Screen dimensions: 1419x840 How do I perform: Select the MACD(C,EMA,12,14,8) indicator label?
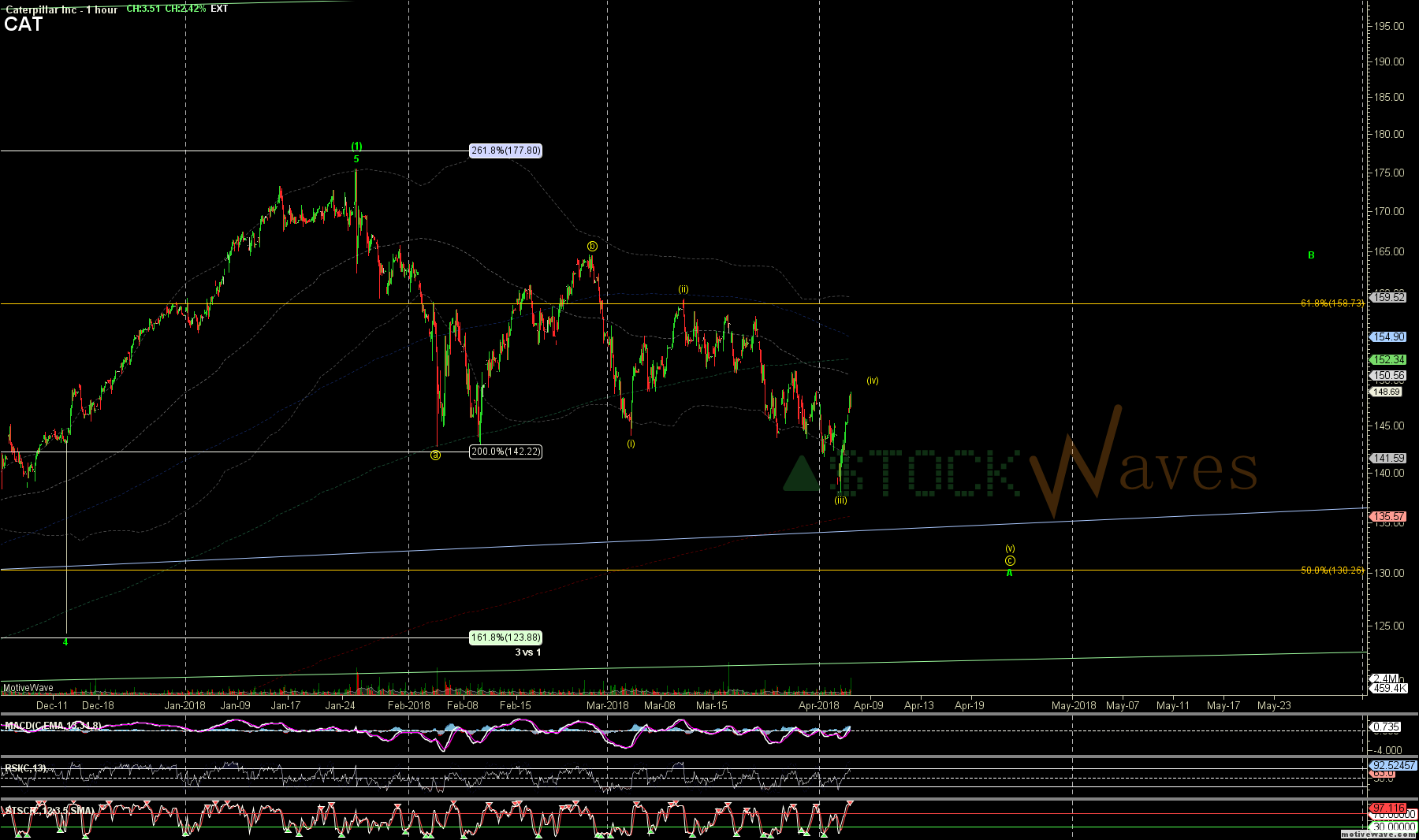click(x=53, y=726)
